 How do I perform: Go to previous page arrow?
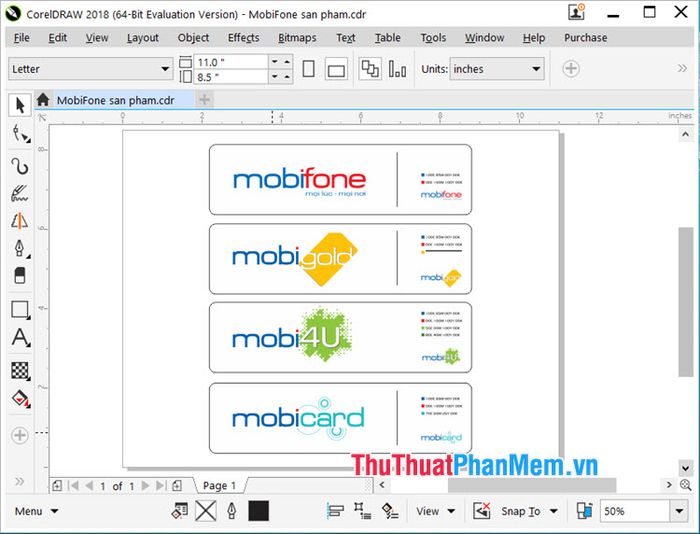[x=89, y=485]
